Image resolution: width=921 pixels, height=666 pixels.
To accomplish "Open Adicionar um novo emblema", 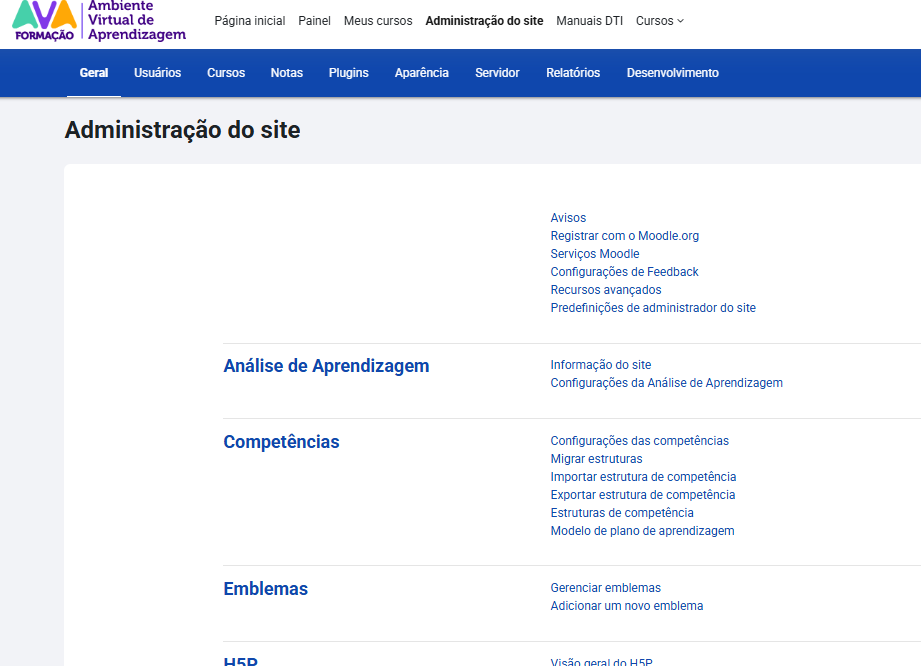I will click(627, 606).
